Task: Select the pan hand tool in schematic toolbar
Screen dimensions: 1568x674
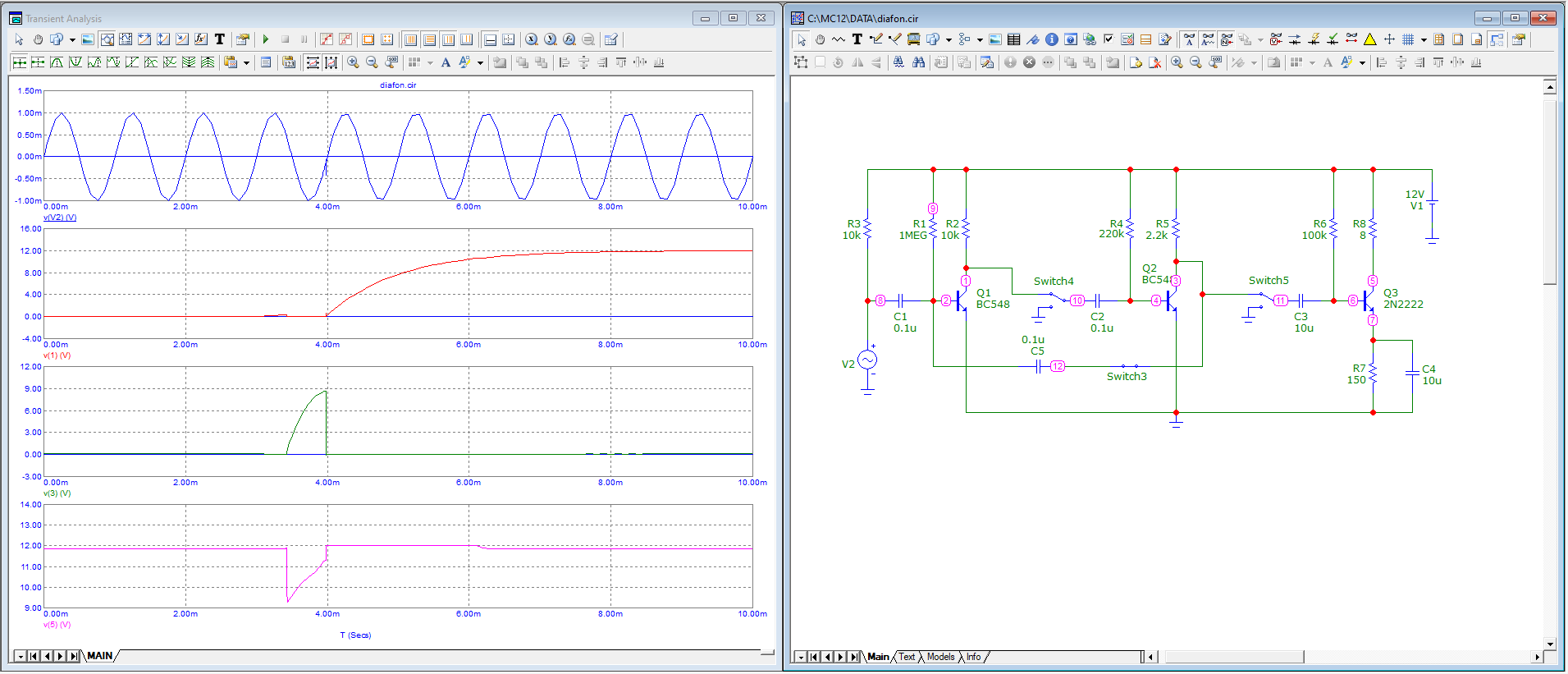Action: point(820,39)
